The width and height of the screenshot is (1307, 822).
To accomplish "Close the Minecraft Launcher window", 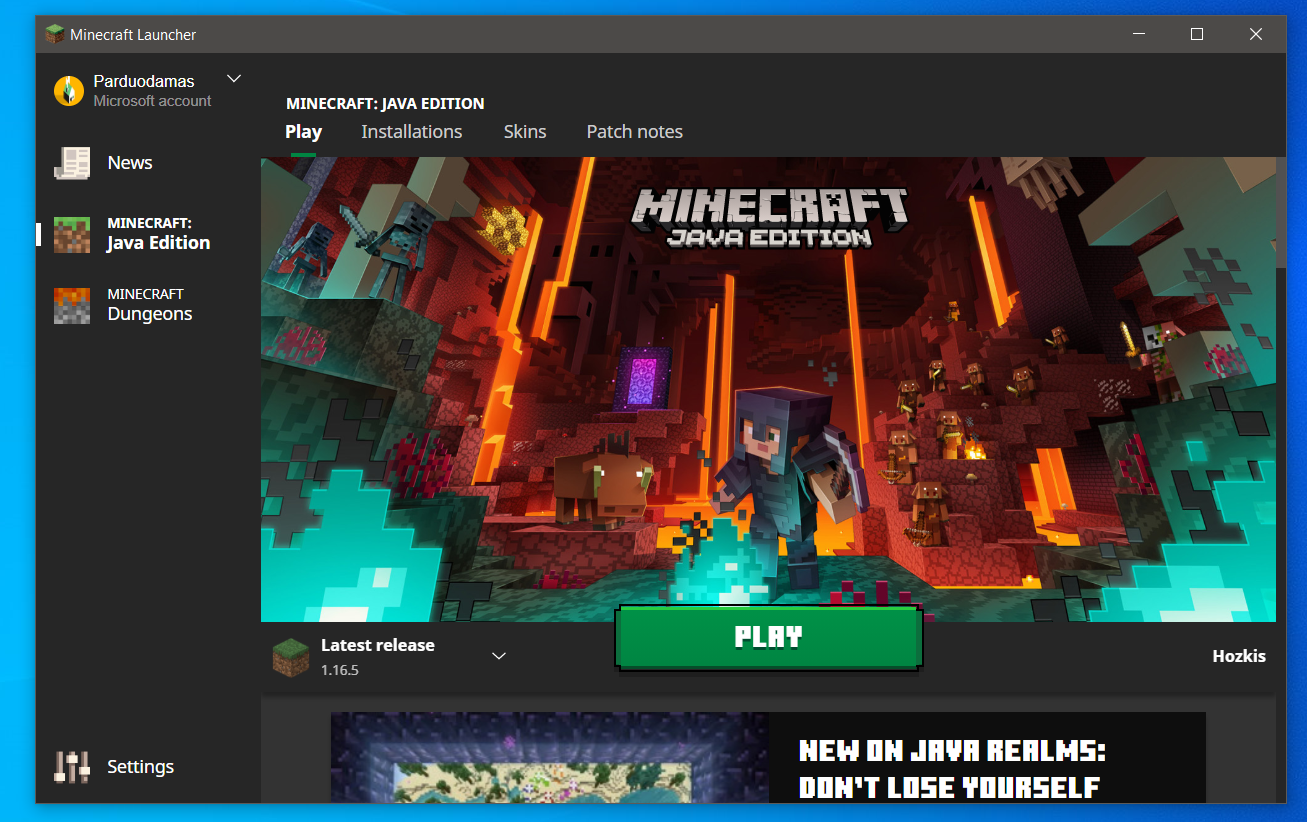I will (x=1256, y=34).
